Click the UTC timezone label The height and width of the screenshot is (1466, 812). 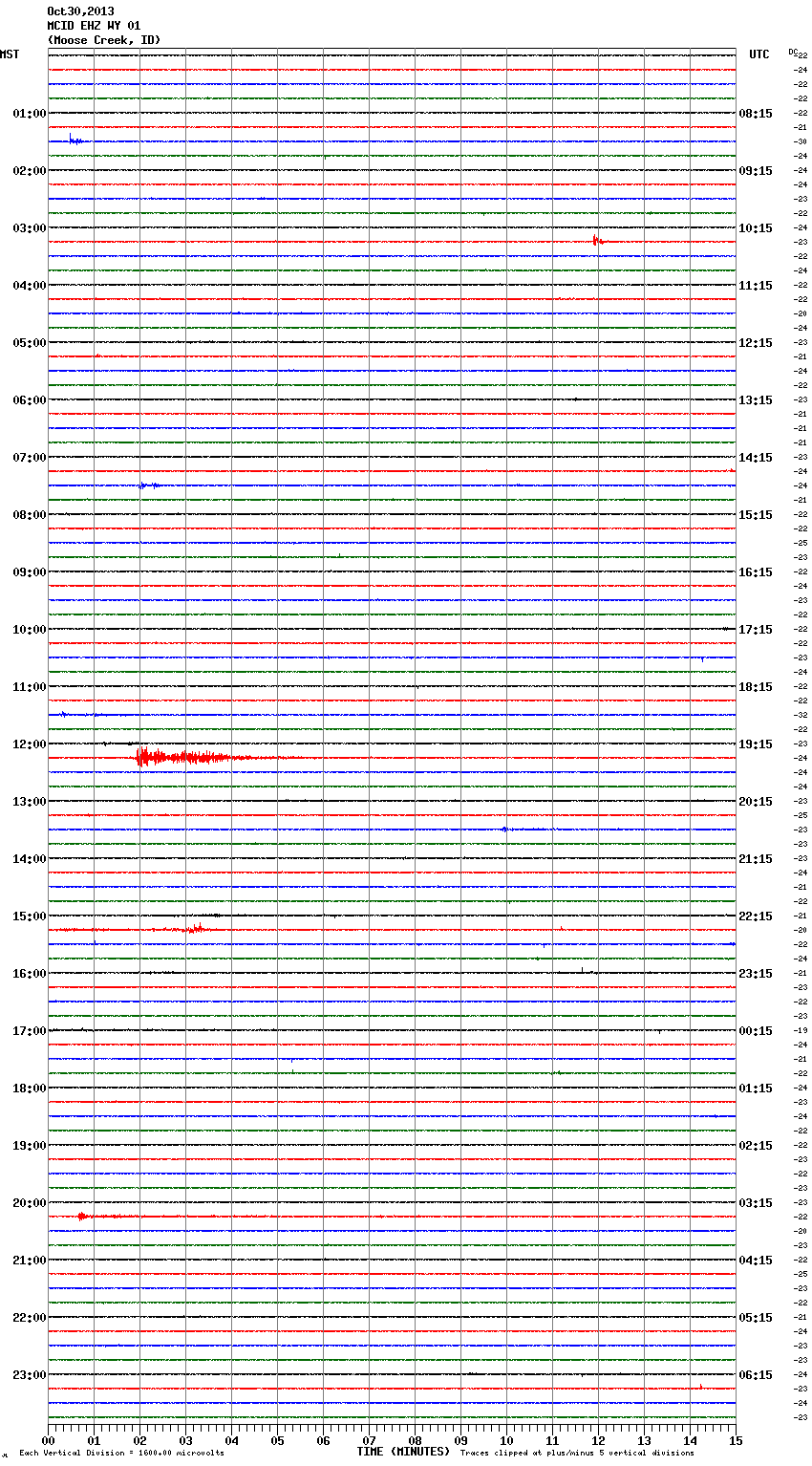759,54
